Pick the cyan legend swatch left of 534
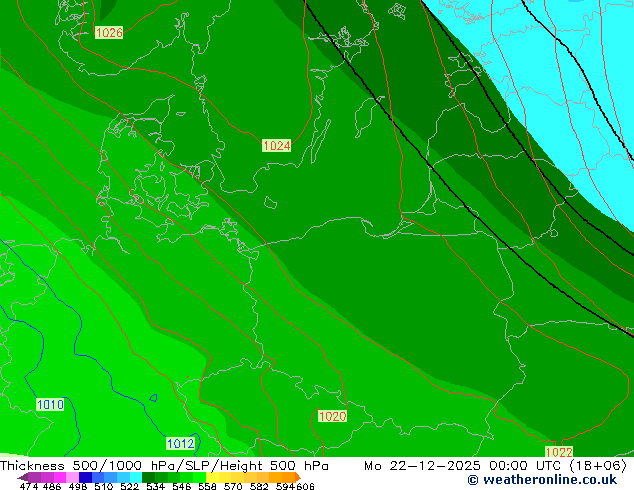The height and width of the screenshot is (490, 634). pyautogui.click(x=136, y=477)
